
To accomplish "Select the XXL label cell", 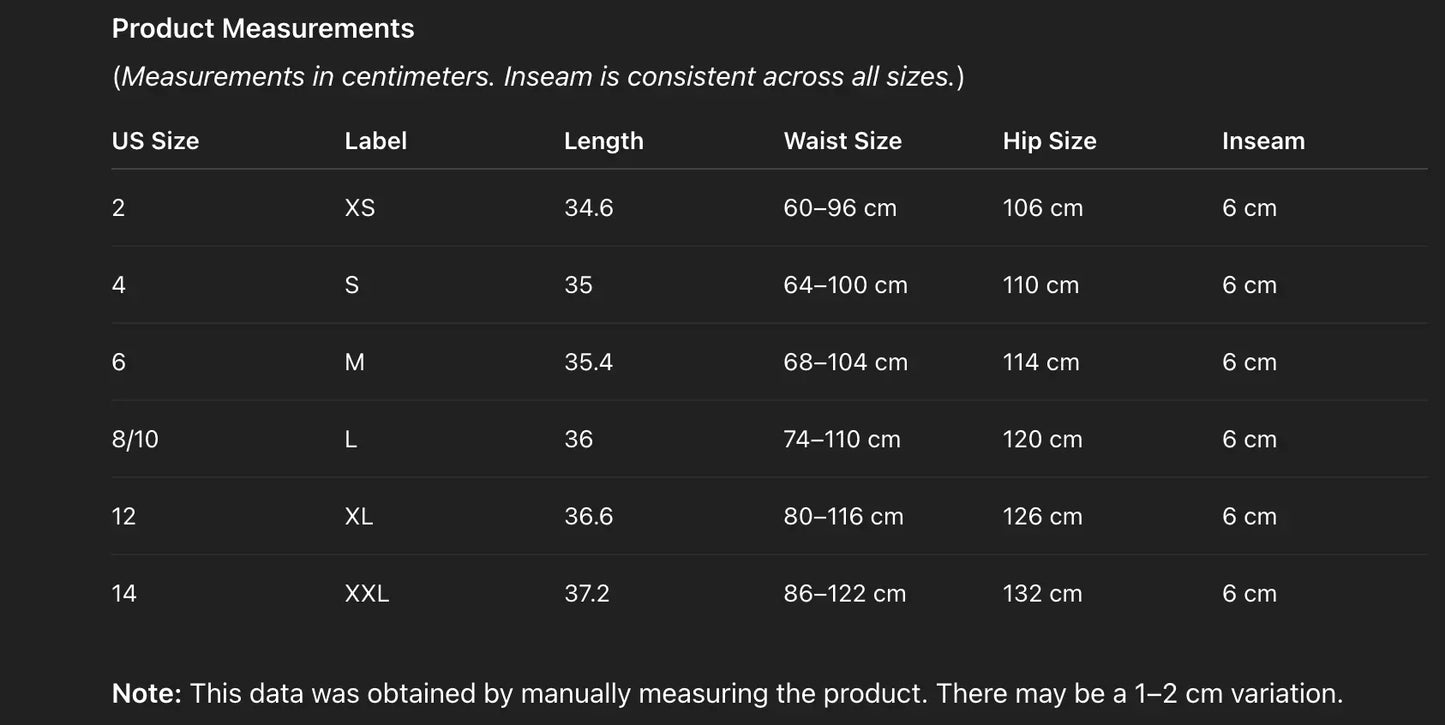I will click(x=367, y=594).
